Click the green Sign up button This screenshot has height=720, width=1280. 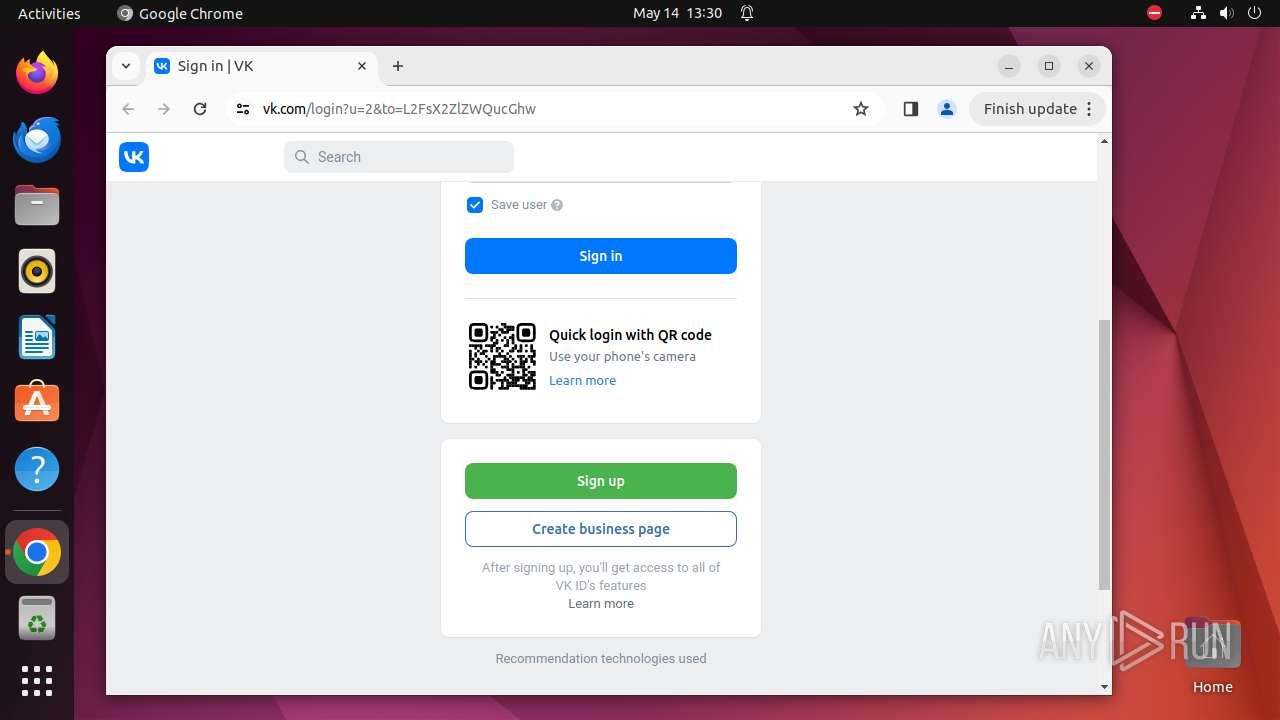coord(601,481)
